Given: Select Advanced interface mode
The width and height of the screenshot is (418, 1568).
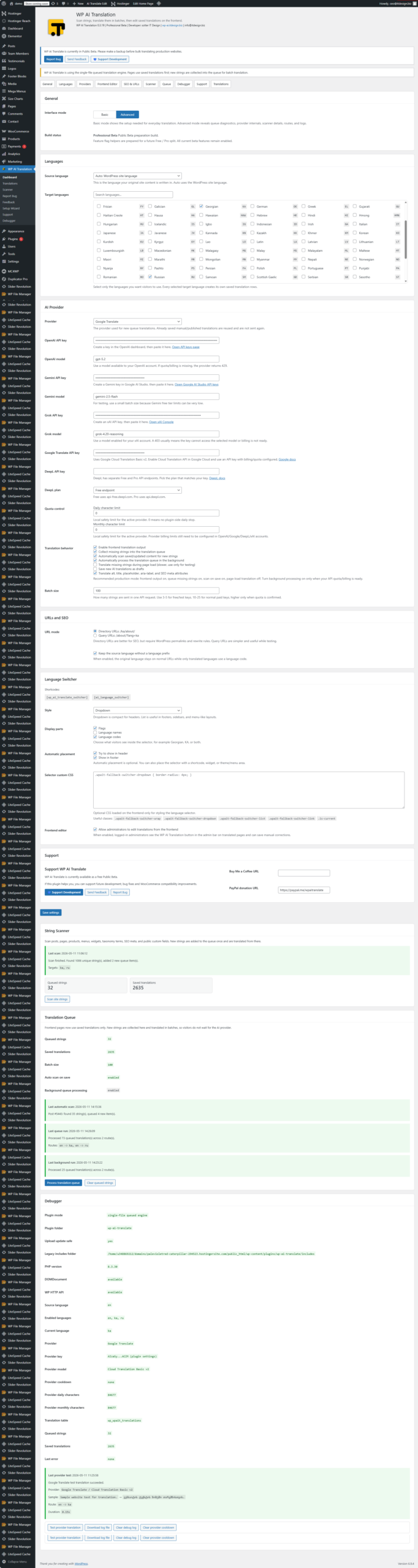Looking at the screenshot, I should click(x=127, y=115).
